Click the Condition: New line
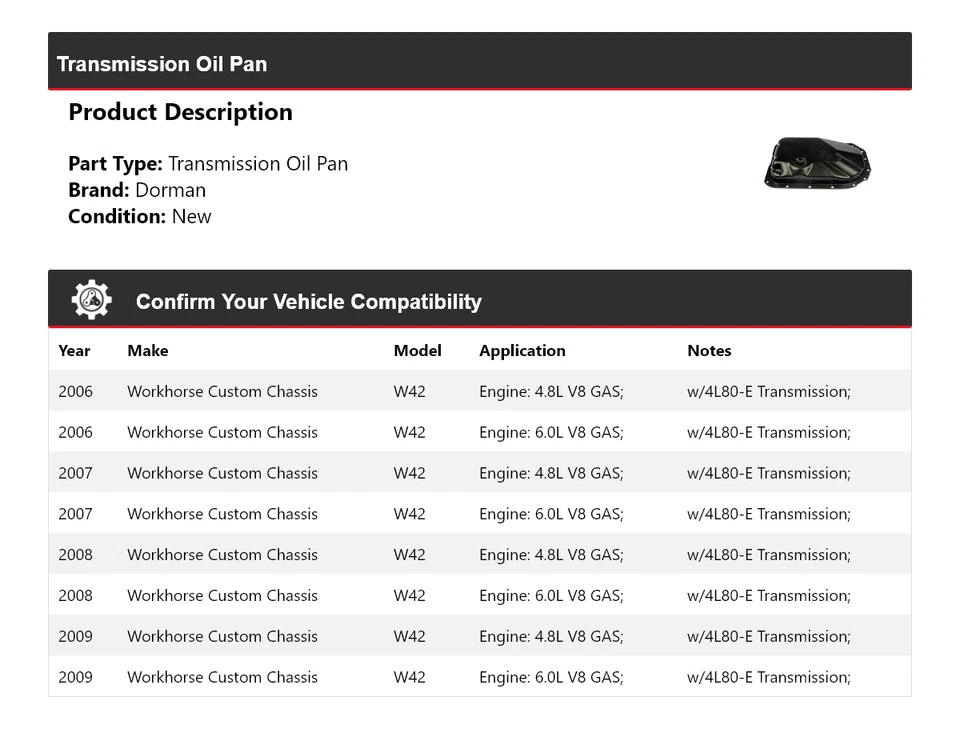The height and width of the screenshot is (729, 960). click(x=140, y=216)
